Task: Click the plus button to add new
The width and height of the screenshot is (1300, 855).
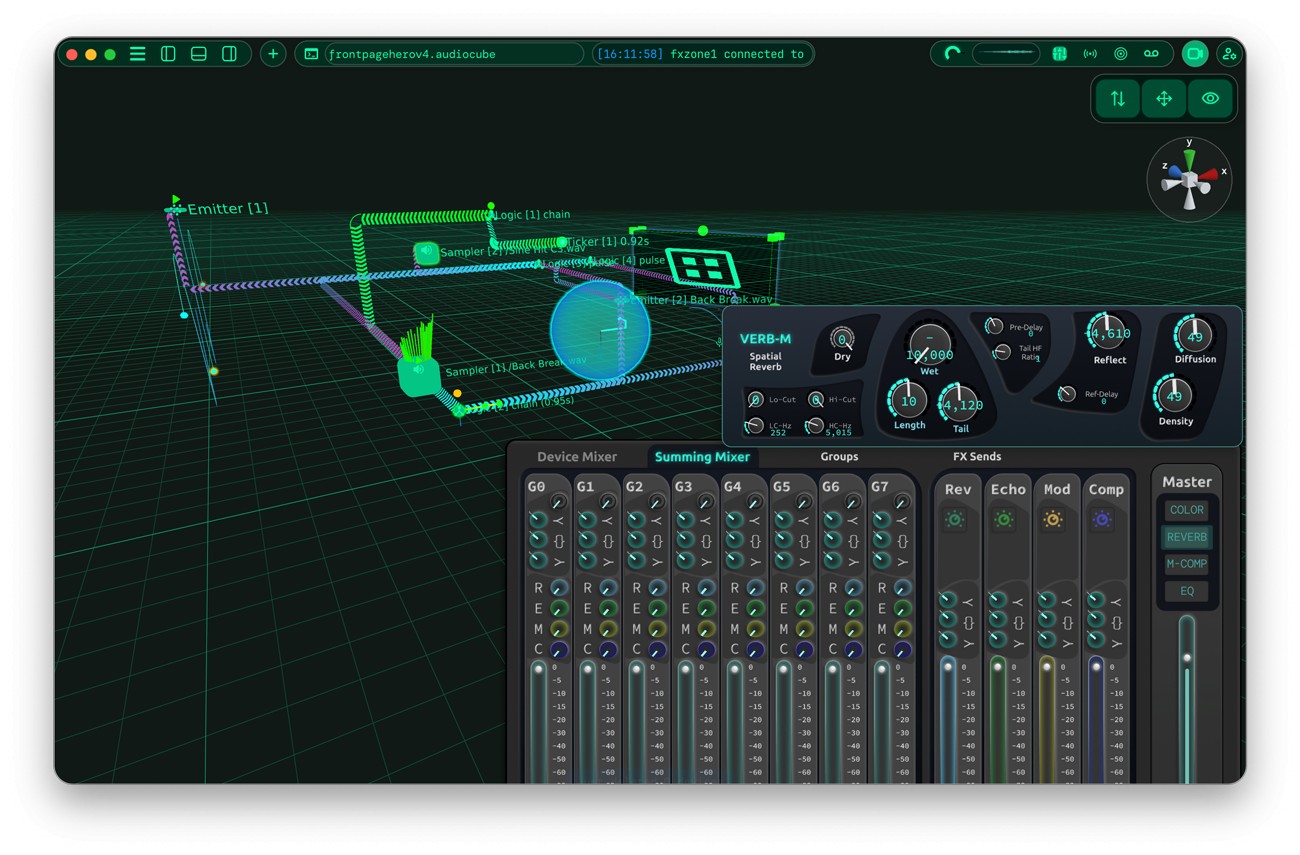Action: [273, 54]
